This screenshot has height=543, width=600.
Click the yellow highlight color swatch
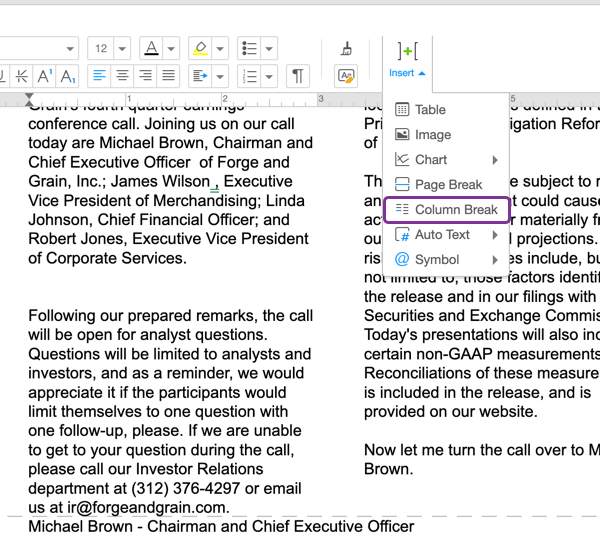(x=200, y=48)
